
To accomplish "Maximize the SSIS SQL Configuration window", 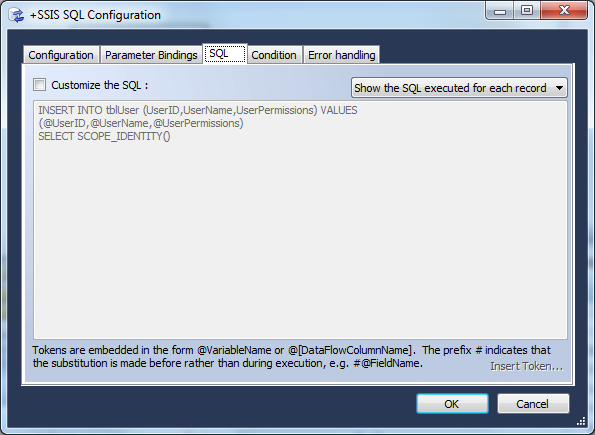I will (x=527, y=11).
